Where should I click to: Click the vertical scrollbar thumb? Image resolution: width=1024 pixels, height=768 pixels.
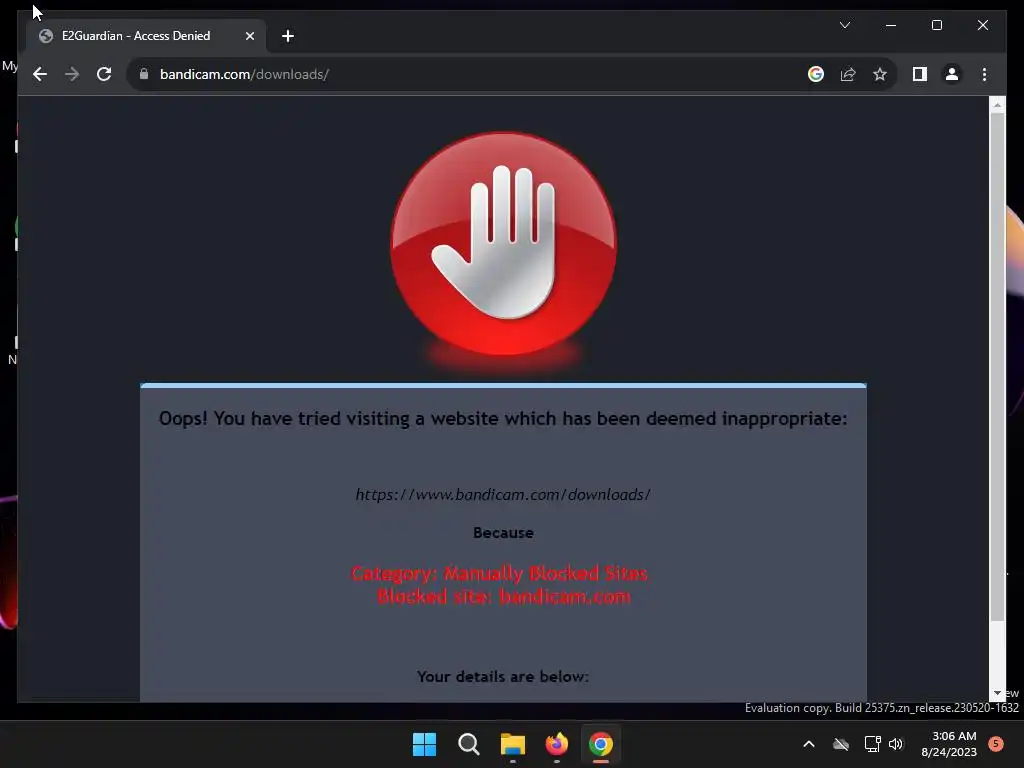pyautogui.click(x=997, y=366)
